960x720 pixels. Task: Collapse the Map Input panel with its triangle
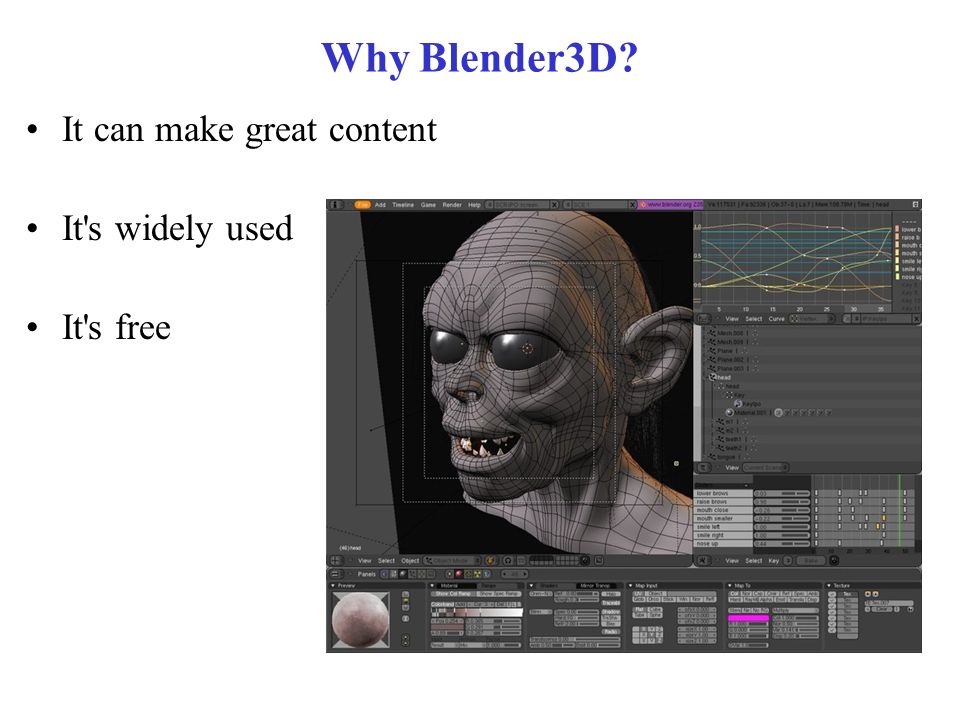tap(630, 586)
